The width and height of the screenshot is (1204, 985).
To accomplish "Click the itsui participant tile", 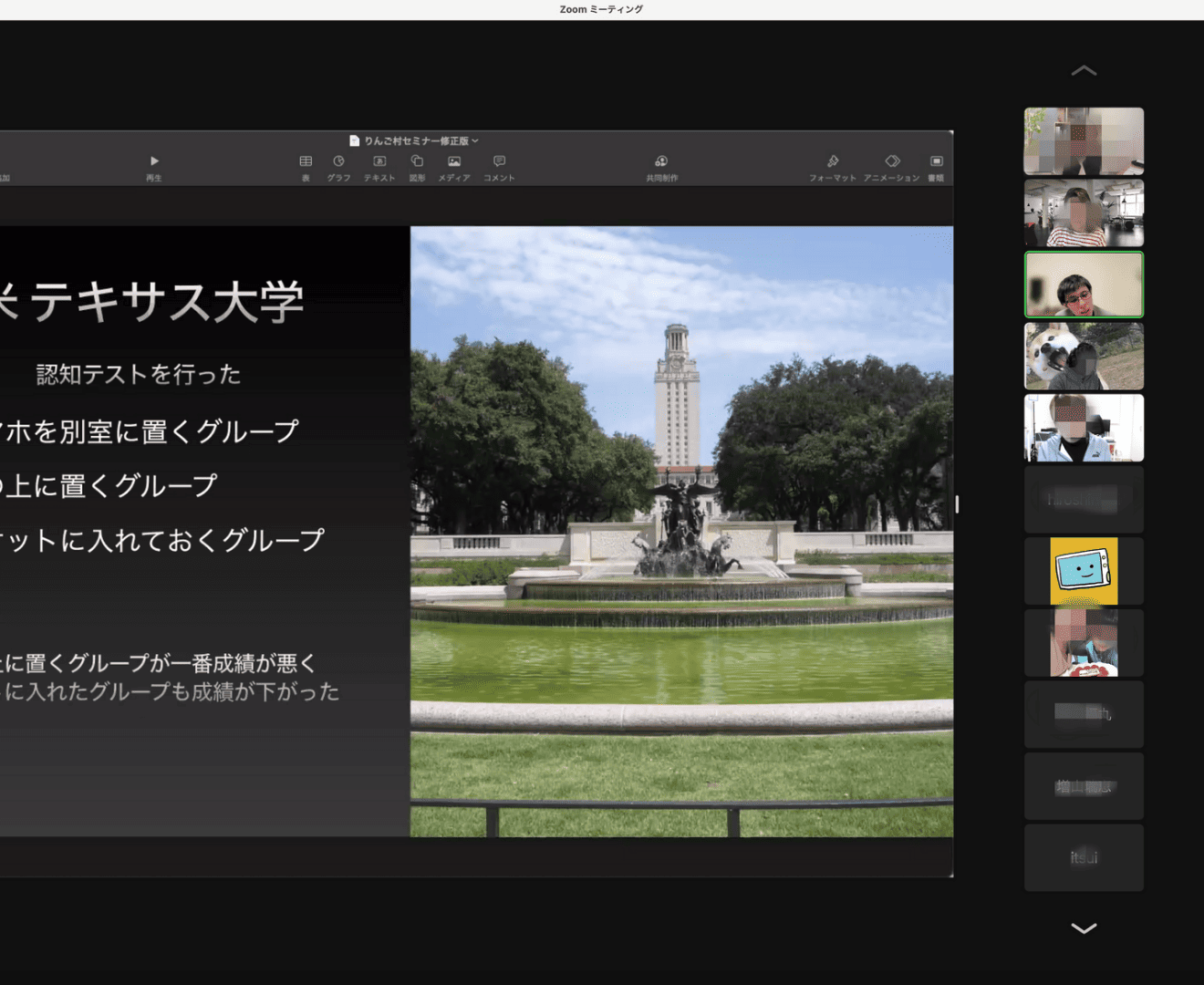I will tap(1084, 857).
